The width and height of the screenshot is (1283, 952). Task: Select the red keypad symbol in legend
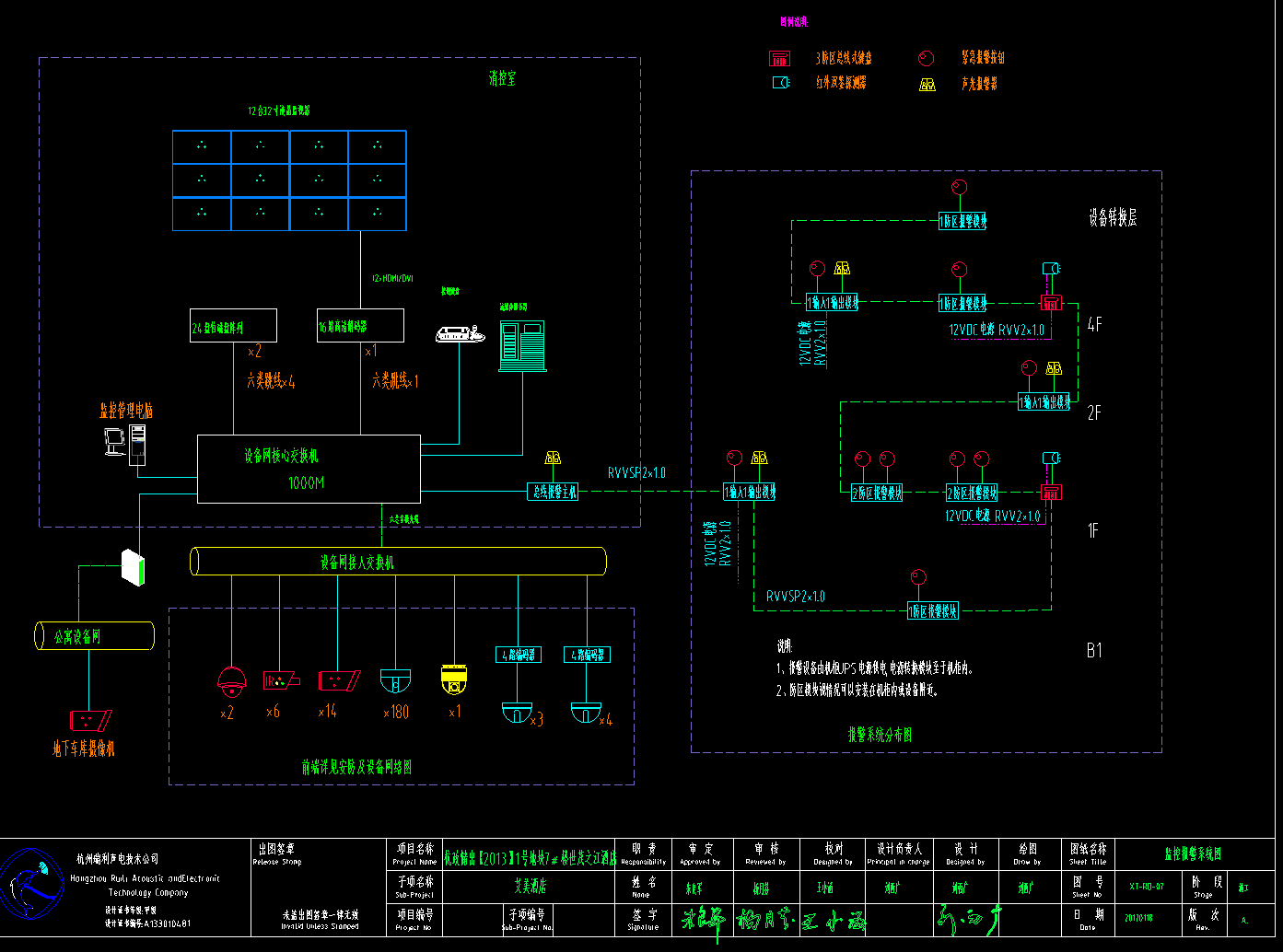click(x=780, y=58)
